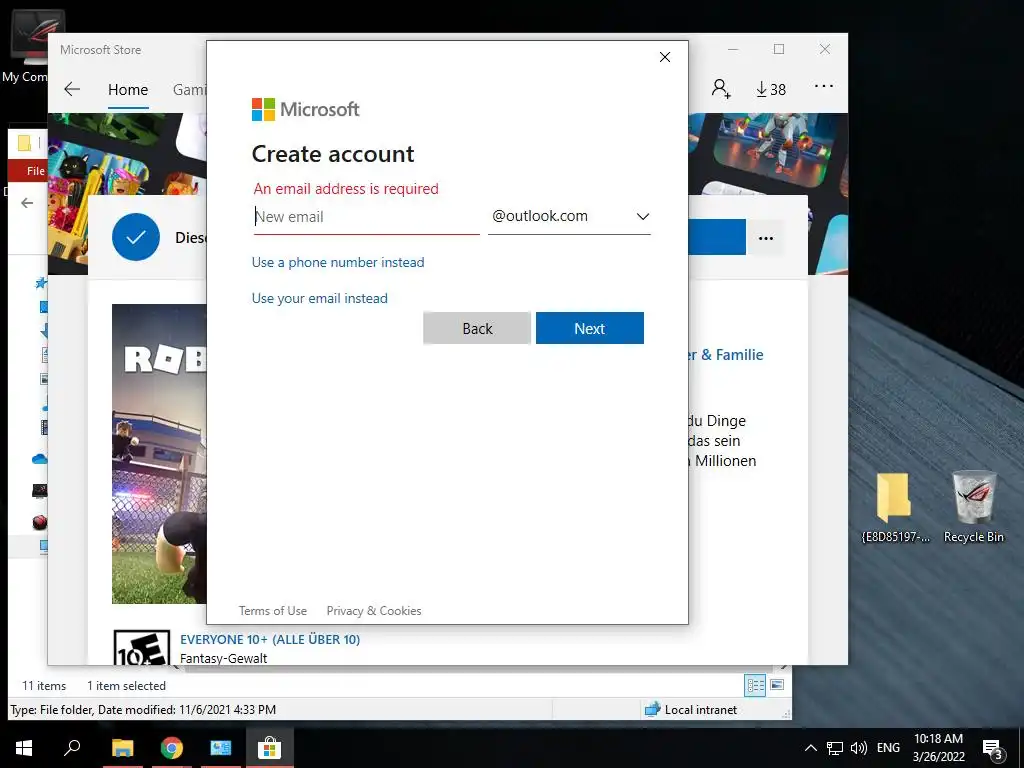Click the Roblox game poster image
This screenshot has width=1024, height=768.
pyautogui.click(x=159, y=454)
